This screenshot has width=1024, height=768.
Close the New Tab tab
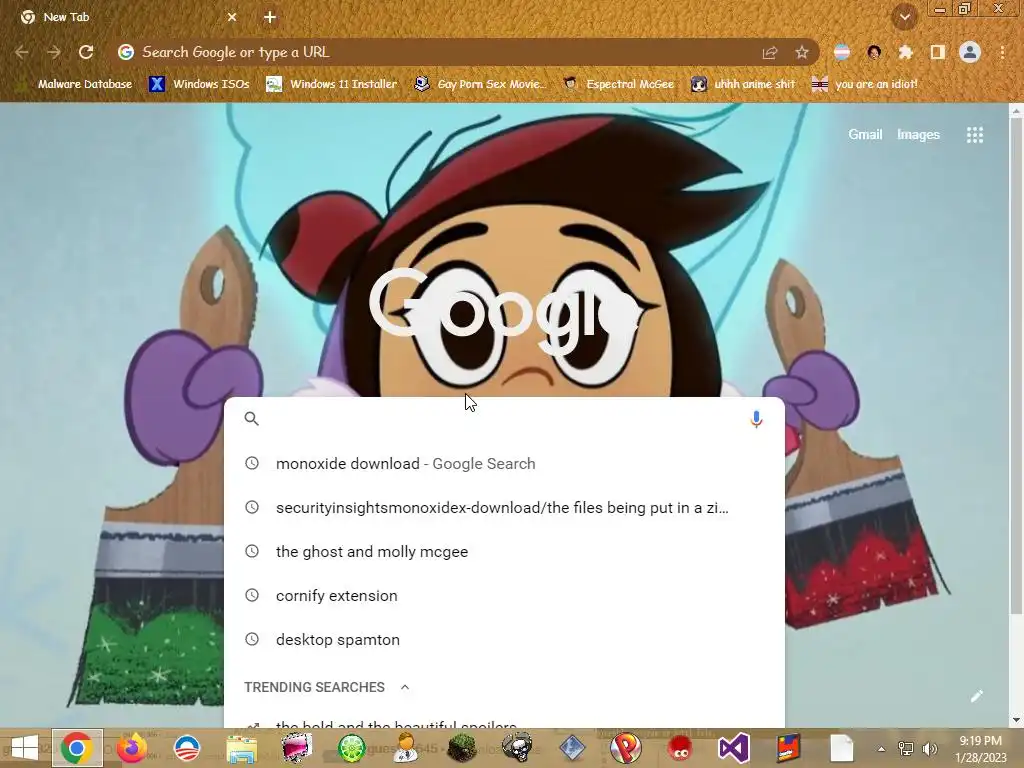[232, 17]
